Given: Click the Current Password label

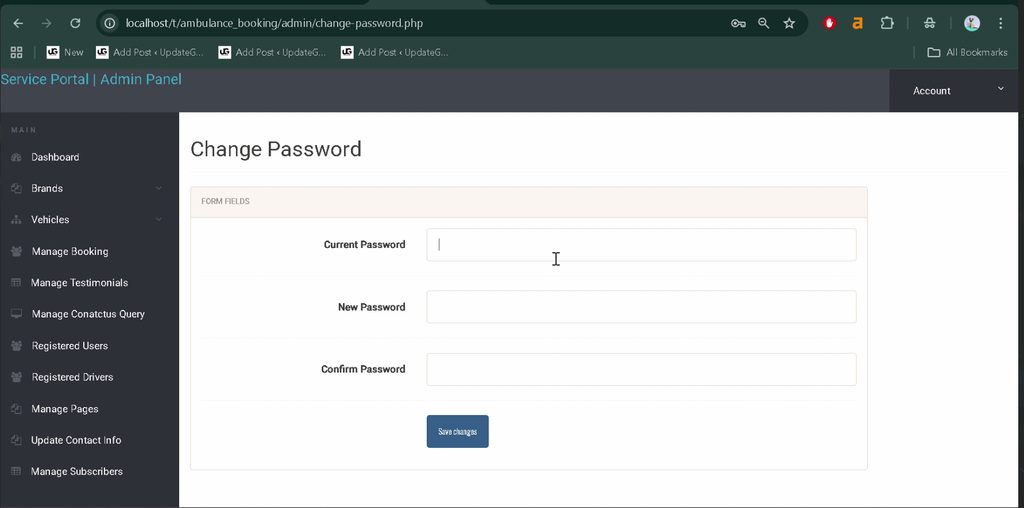Looking at the screenshot, I should [x=364, y=245].
